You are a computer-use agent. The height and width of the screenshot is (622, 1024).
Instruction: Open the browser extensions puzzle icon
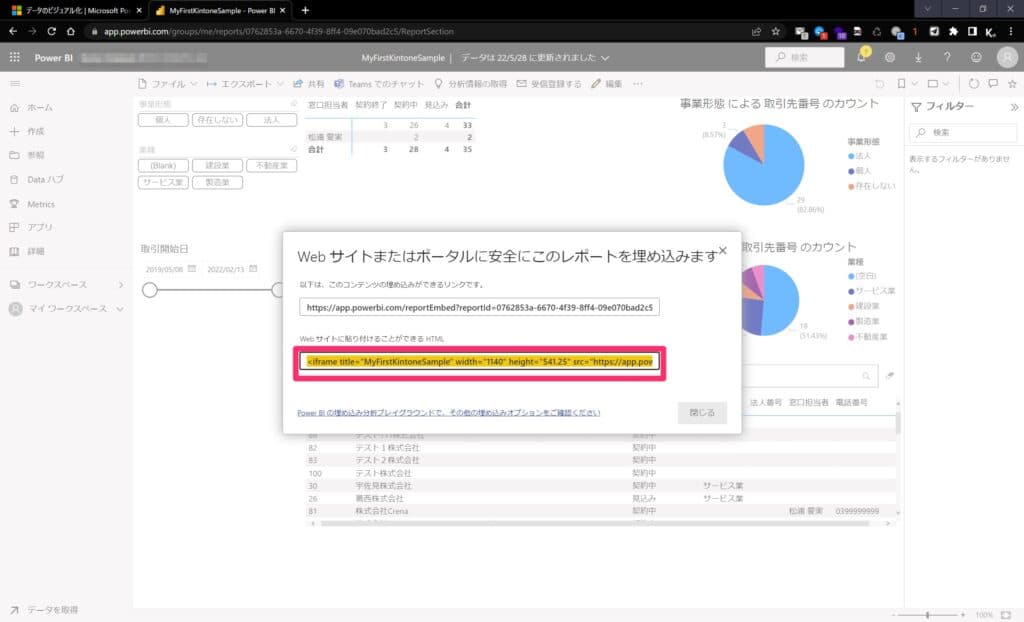tap(953, 31)
